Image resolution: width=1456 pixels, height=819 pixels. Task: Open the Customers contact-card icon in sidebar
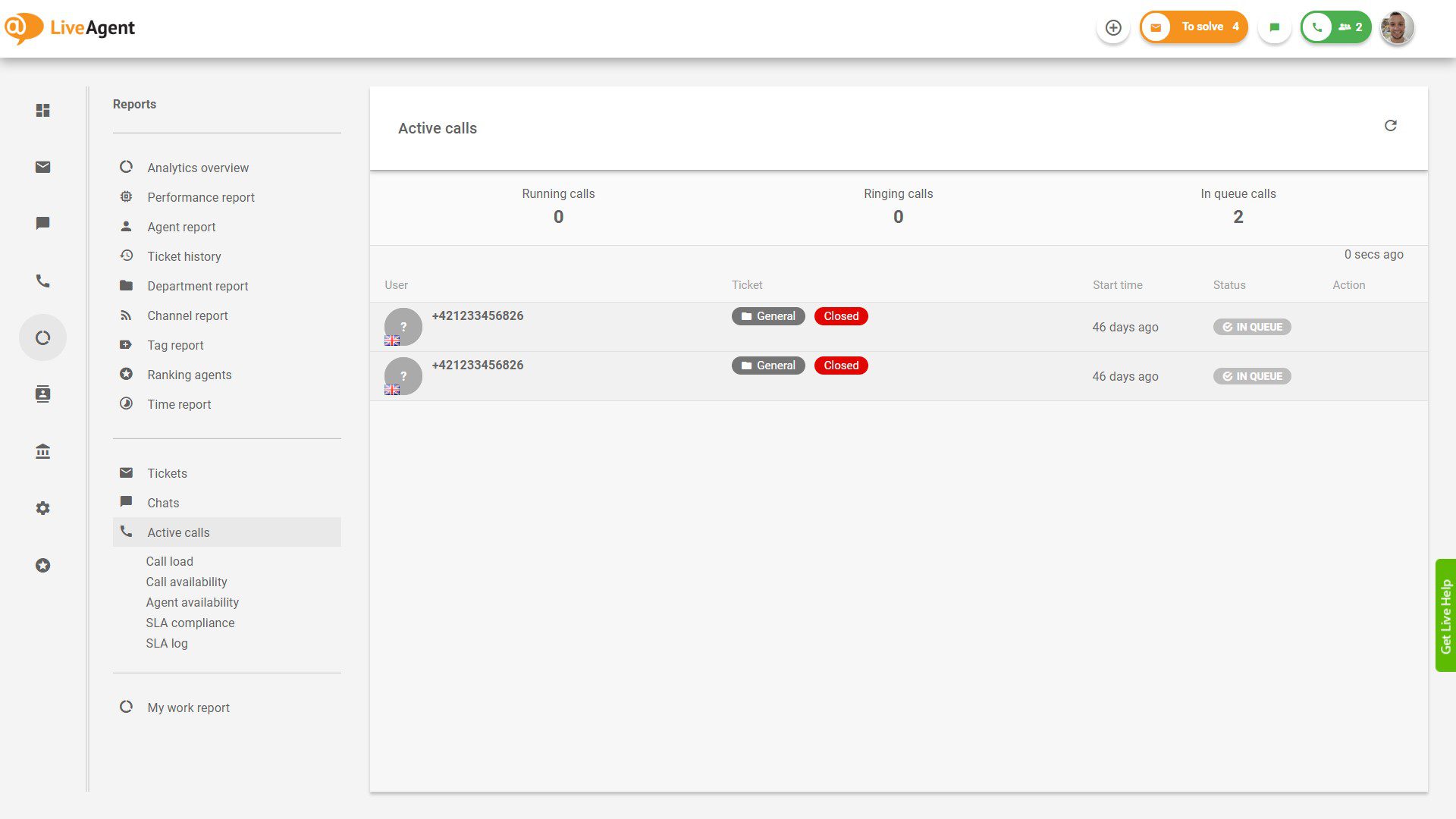click(42, 394)
